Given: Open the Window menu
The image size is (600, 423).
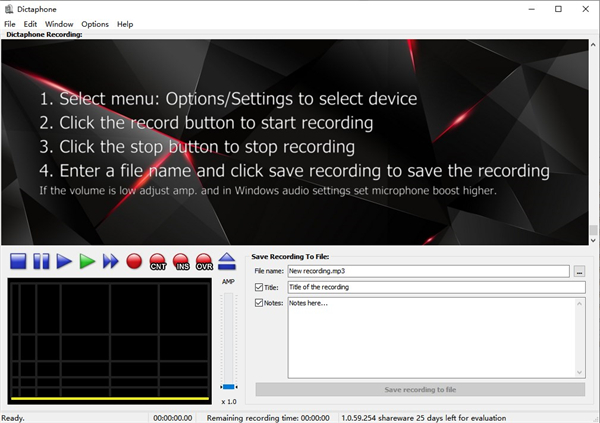Looking at the screenshot, I should 59,24.
